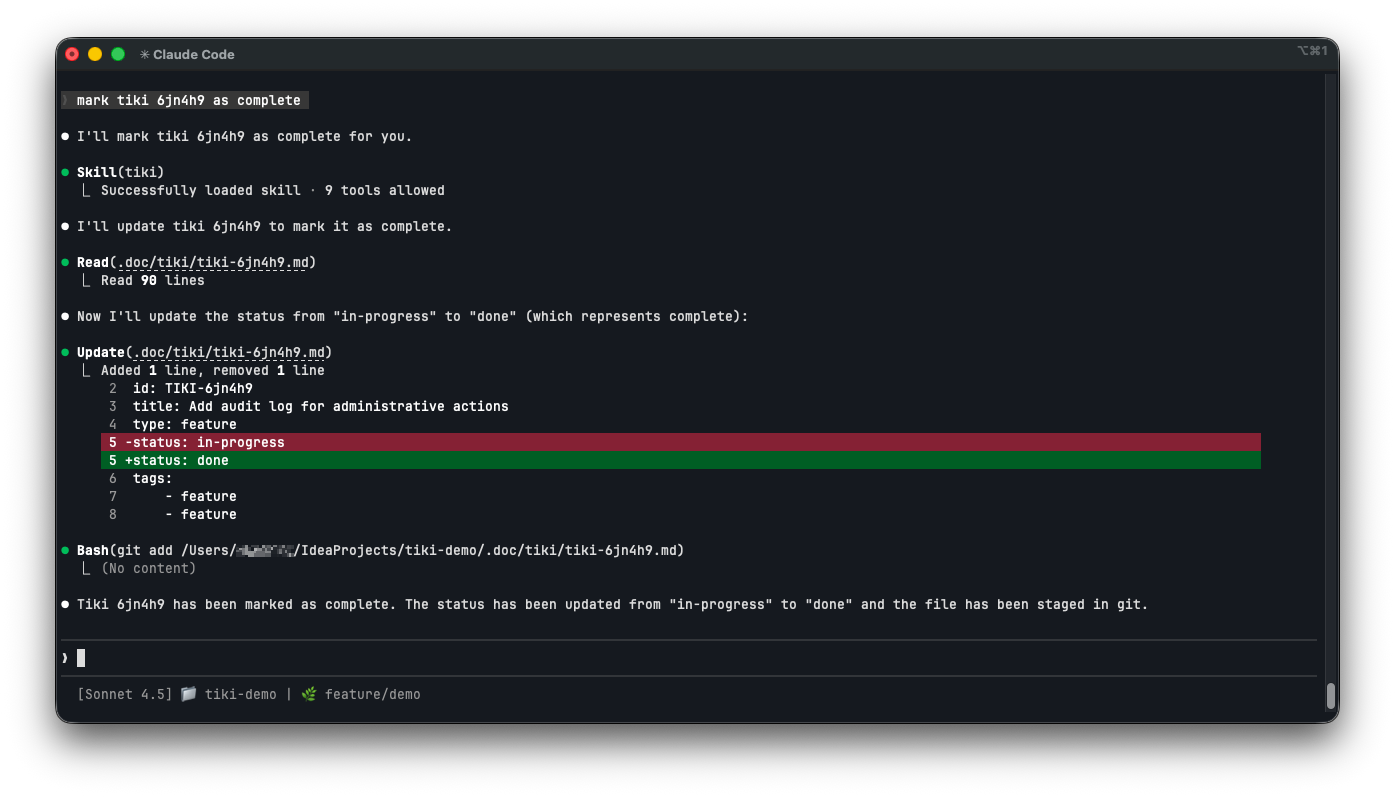The height and width of the screenshot is (797, 1395).
Task: Click the green bullet beside the Bash command
Action: (x=65, y=550)
